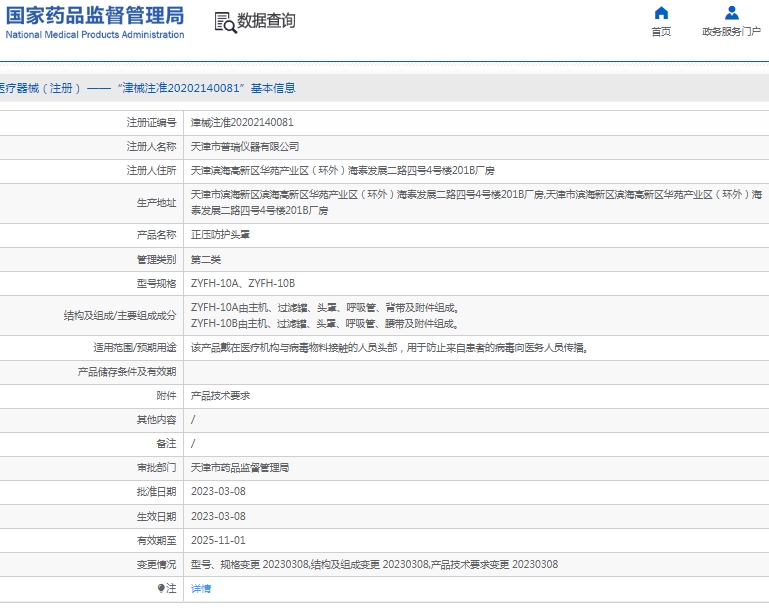Click the 适用范围/预期用途 label

click(134, 348)
